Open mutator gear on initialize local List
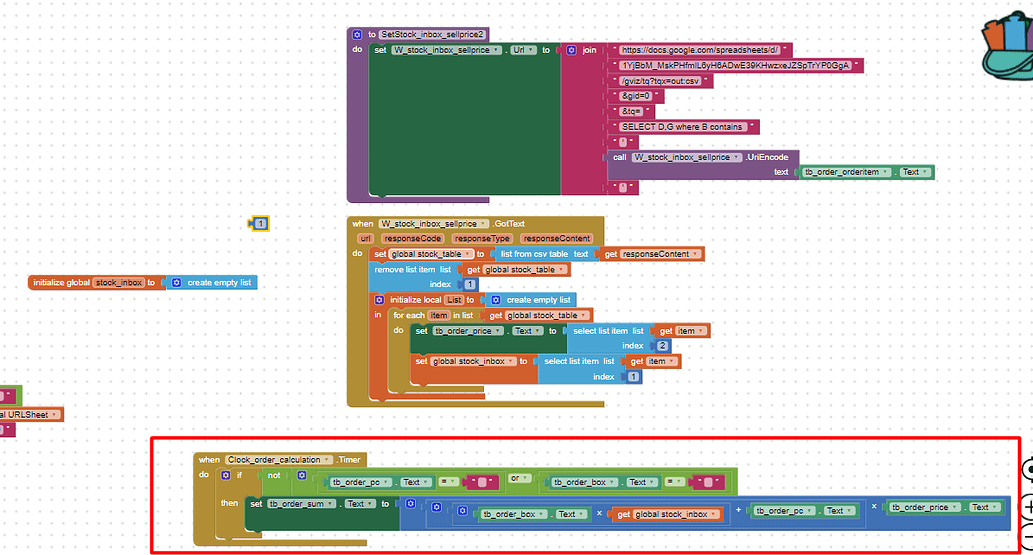 click(x=379, y=300)
